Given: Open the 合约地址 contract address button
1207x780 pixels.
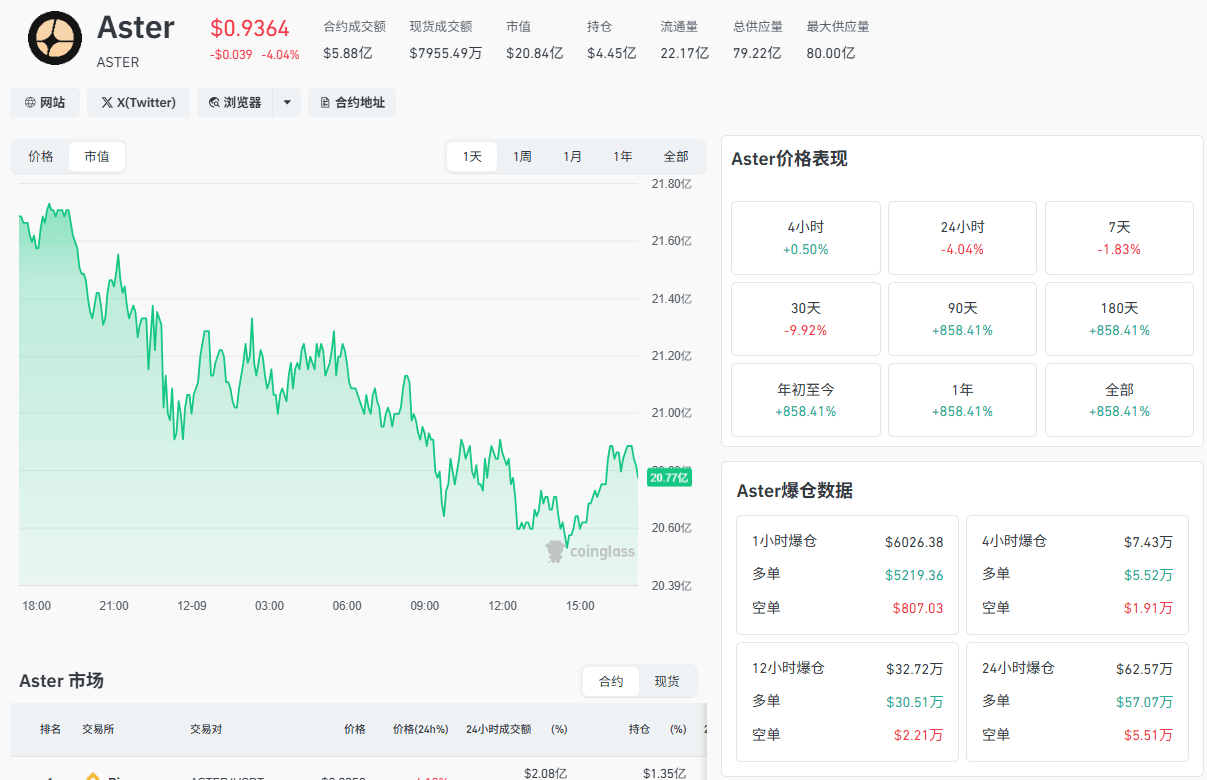Looking at the screenshot, I should [352, 102].
